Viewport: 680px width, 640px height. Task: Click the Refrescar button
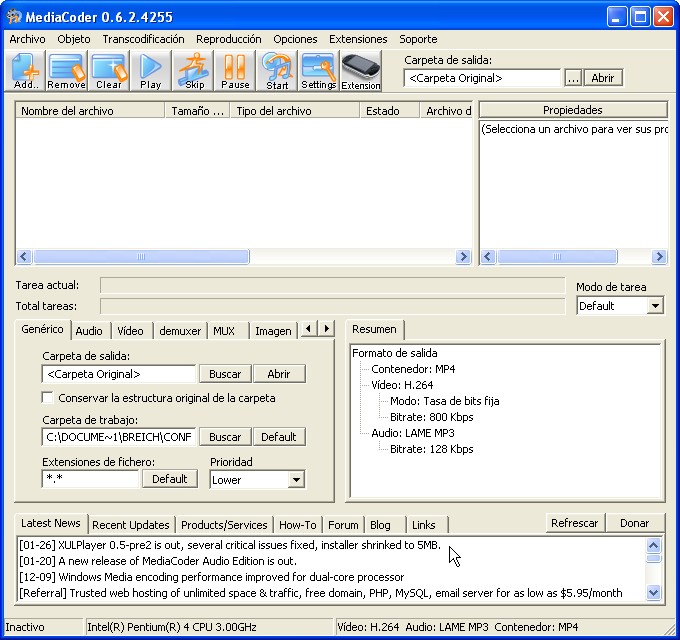tap(575, 523)
